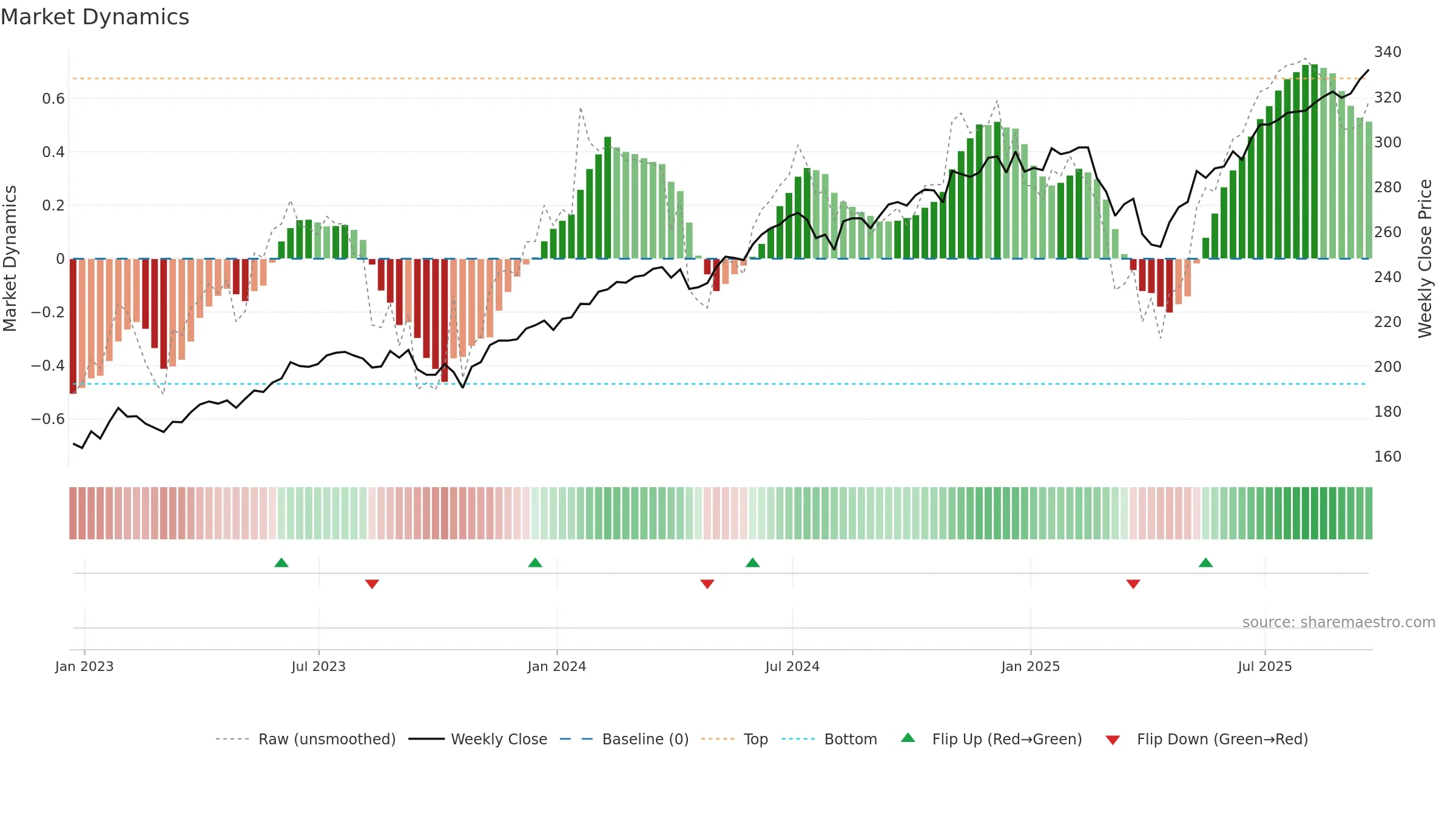This screenshot has height=819, width=1456.
Task: Click the green Flip Up triangle near June 2024
Action: coord(753,563)
